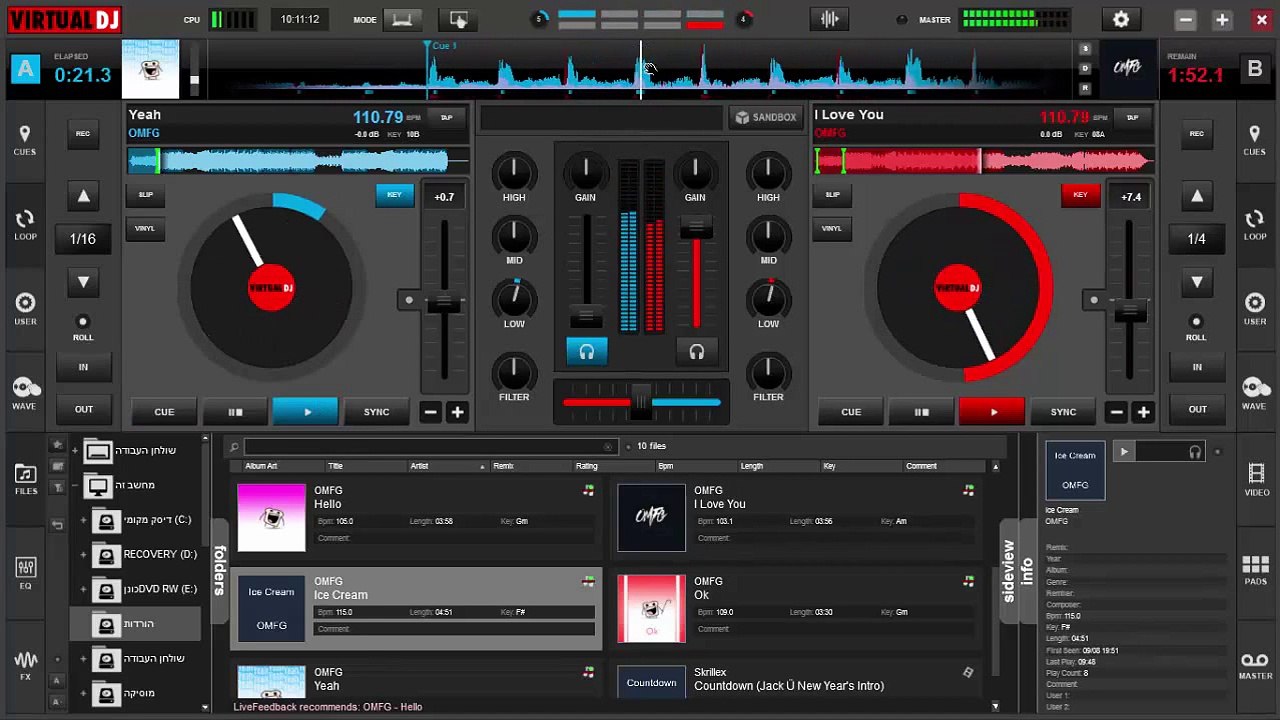The height and width of the screenshot is (720, 1280).
Task: Click the favorites star icon in folder sidebar
Action: [58, 444]
